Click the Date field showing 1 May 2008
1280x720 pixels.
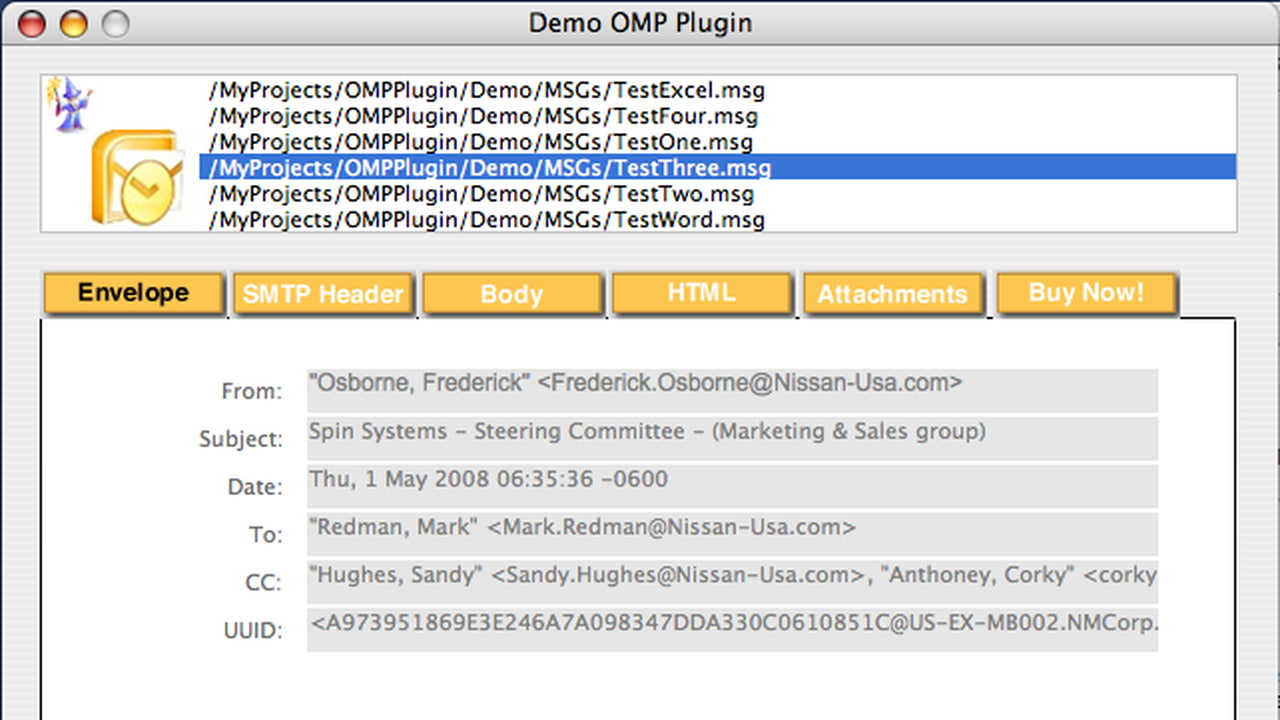pos(732,487)
